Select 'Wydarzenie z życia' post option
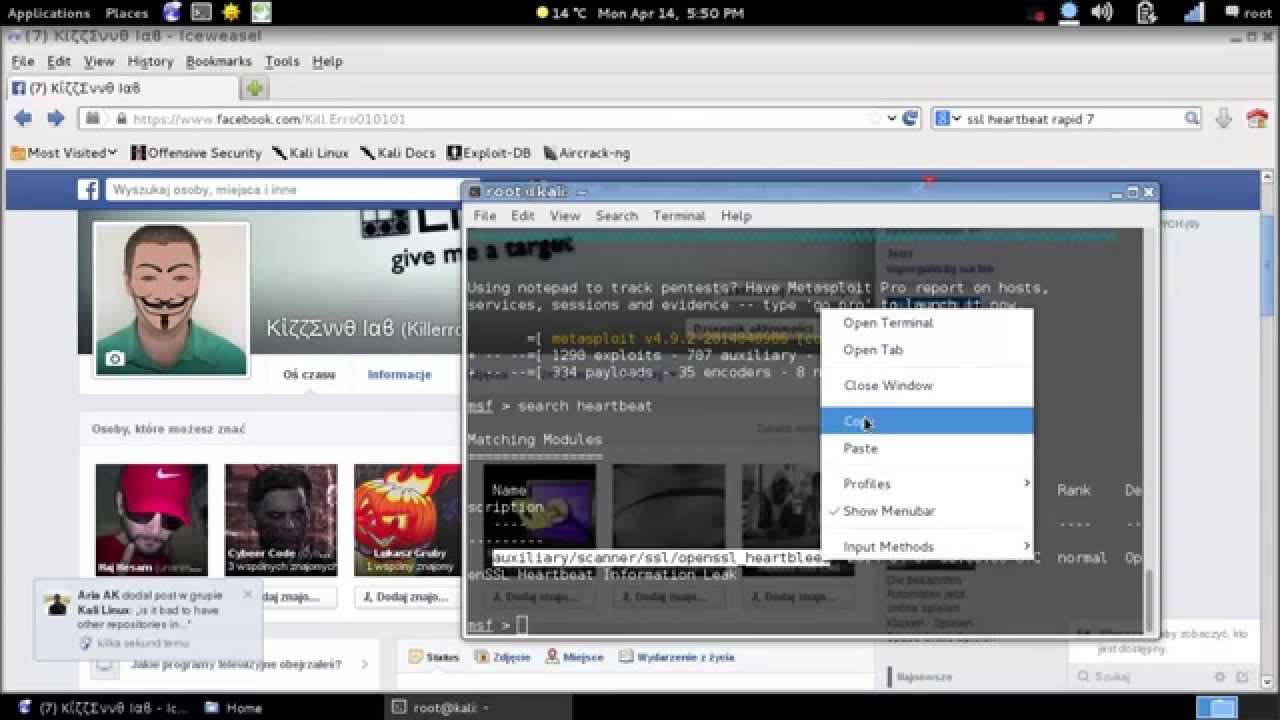 677,657
